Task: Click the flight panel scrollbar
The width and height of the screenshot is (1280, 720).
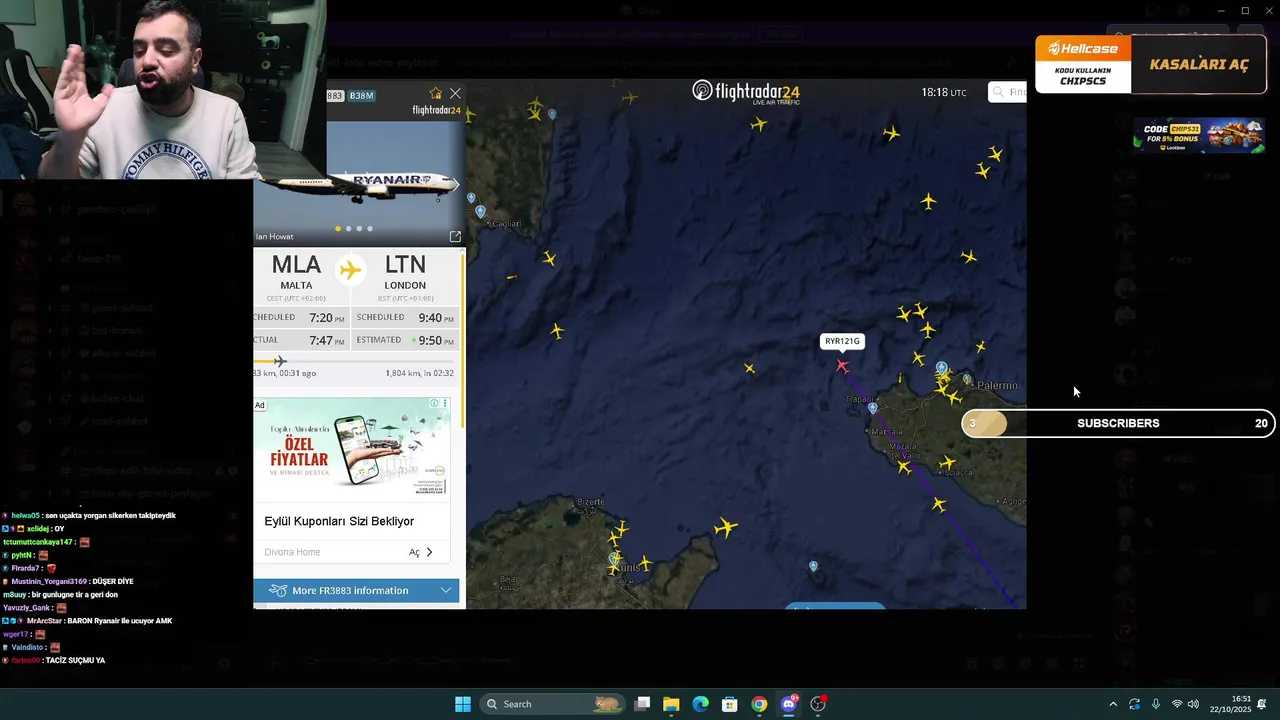Action: 462,340
